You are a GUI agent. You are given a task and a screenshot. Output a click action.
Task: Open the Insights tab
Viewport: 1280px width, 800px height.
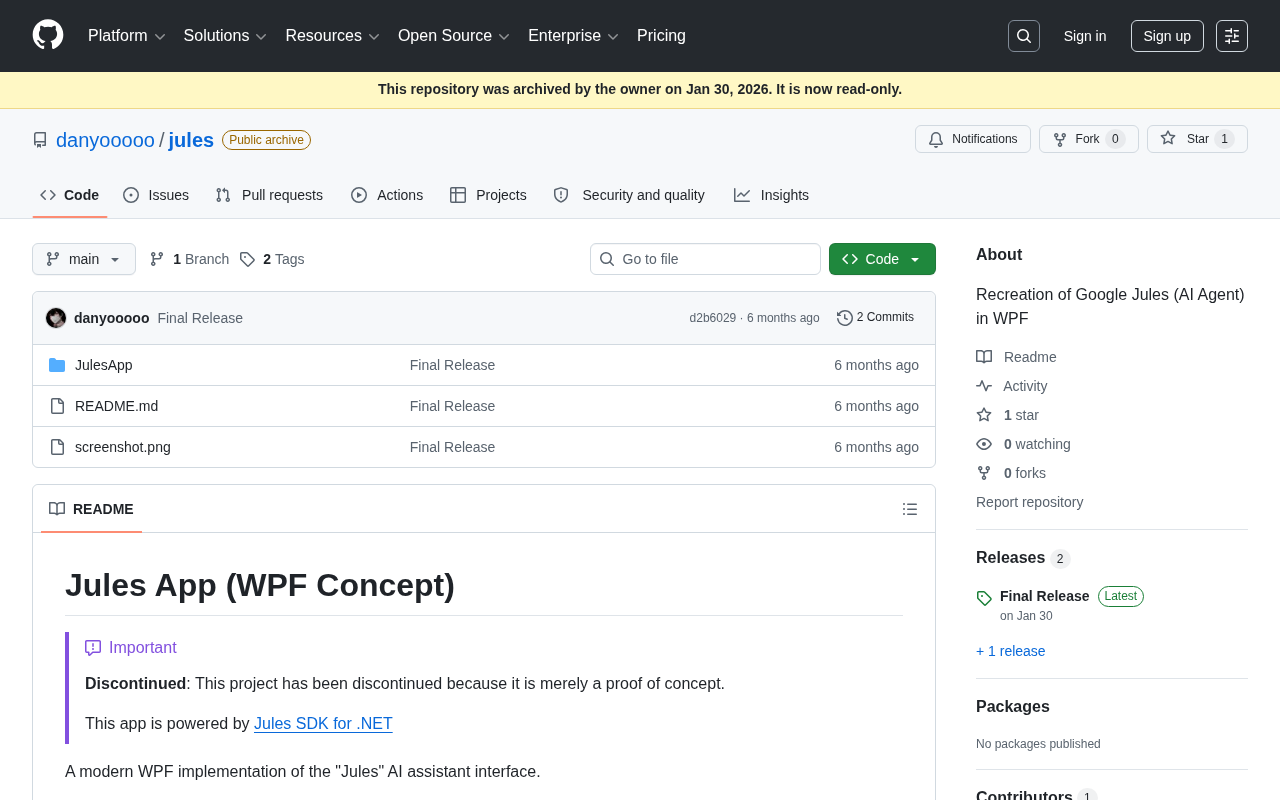tap(771, 195)
